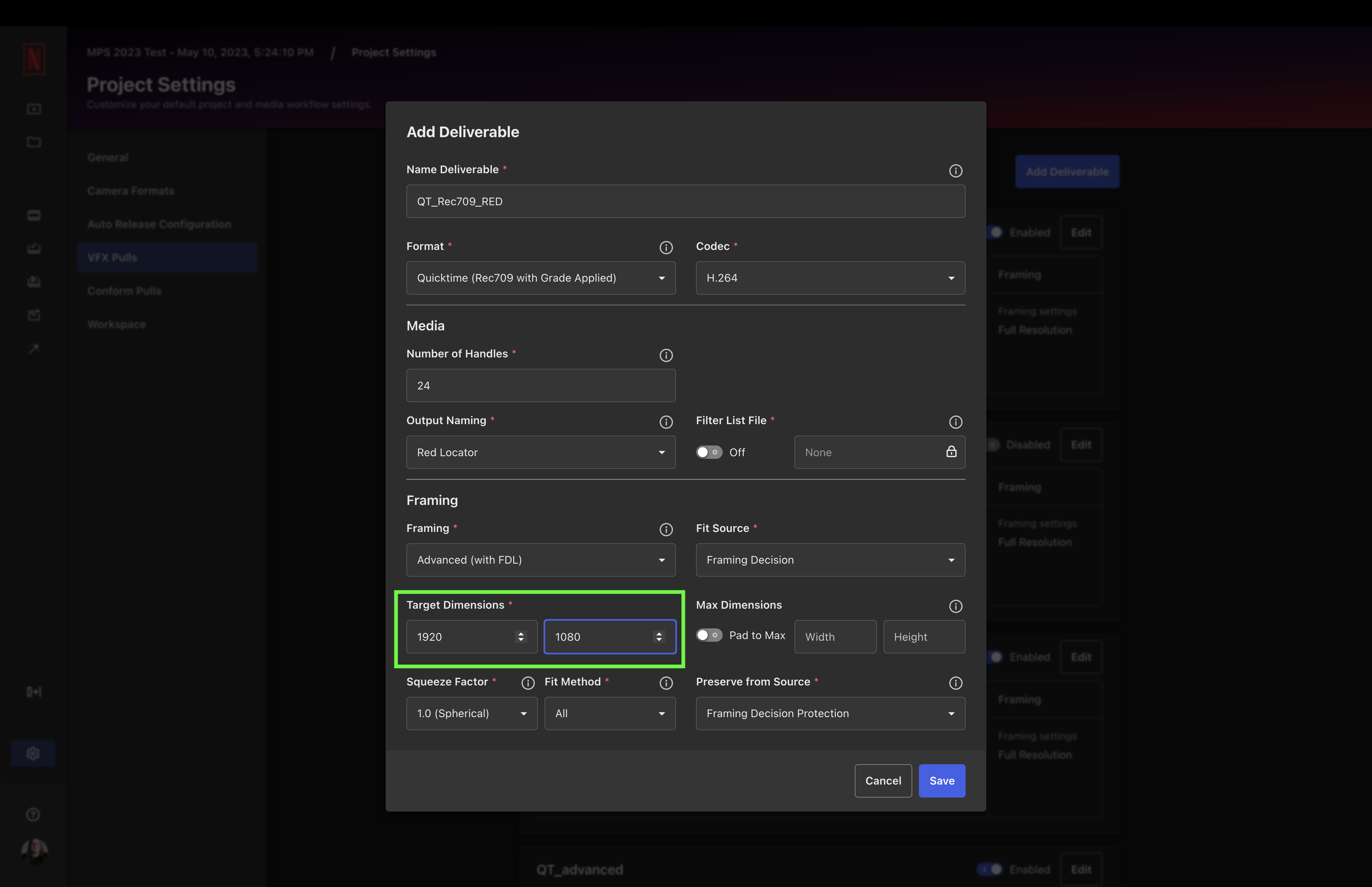Click Fit Method info icon
1372x887 pixels.
click(x=666, y=682)
